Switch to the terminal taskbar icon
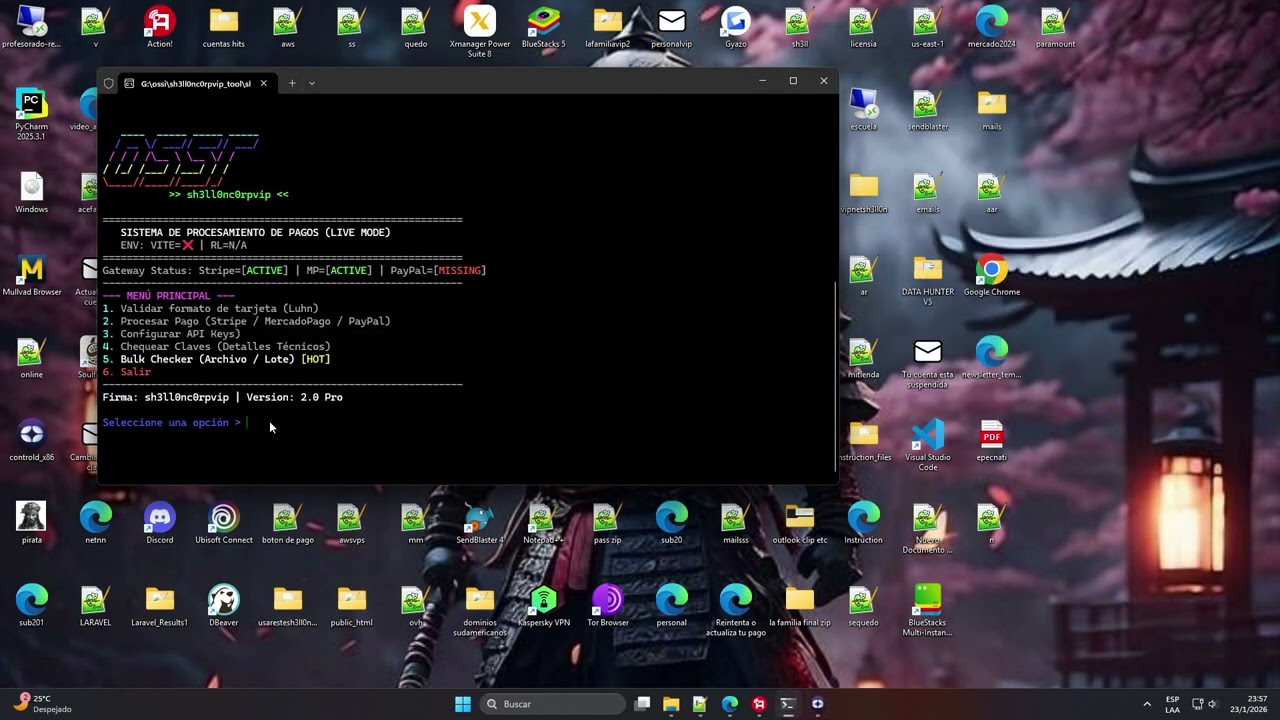 [x=787, y=704]
